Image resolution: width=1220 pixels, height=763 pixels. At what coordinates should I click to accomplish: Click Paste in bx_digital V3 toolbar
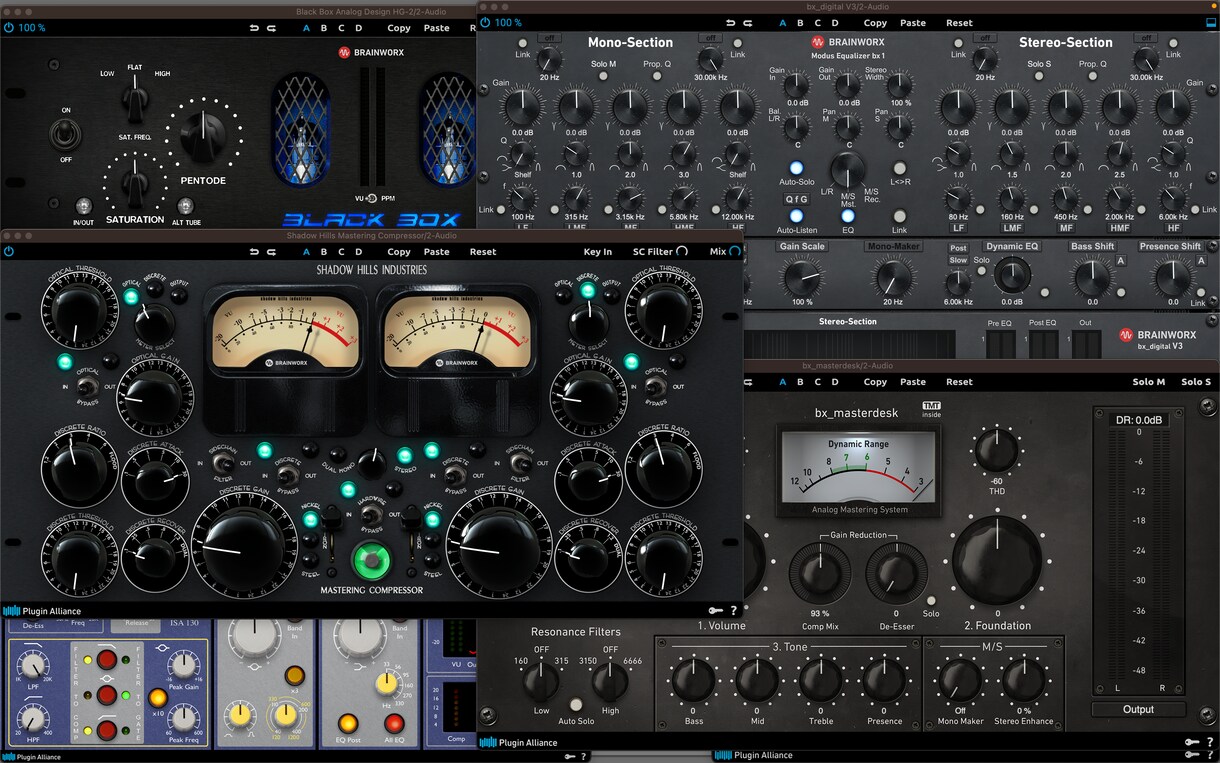pyautogui.click(x=913, y=23)
